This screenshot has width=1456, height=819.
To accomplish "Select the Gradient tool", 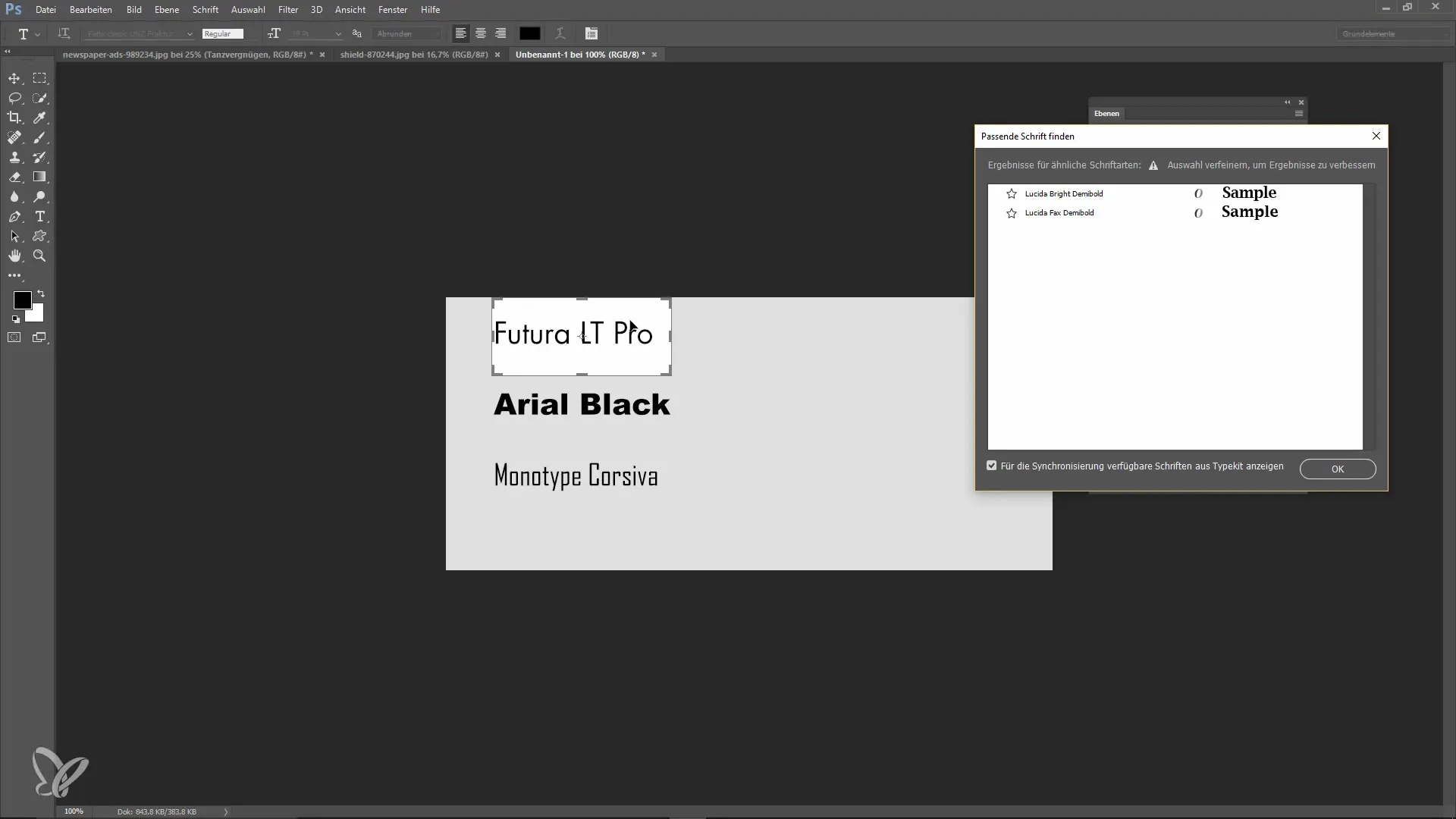I will pos(39,177).
